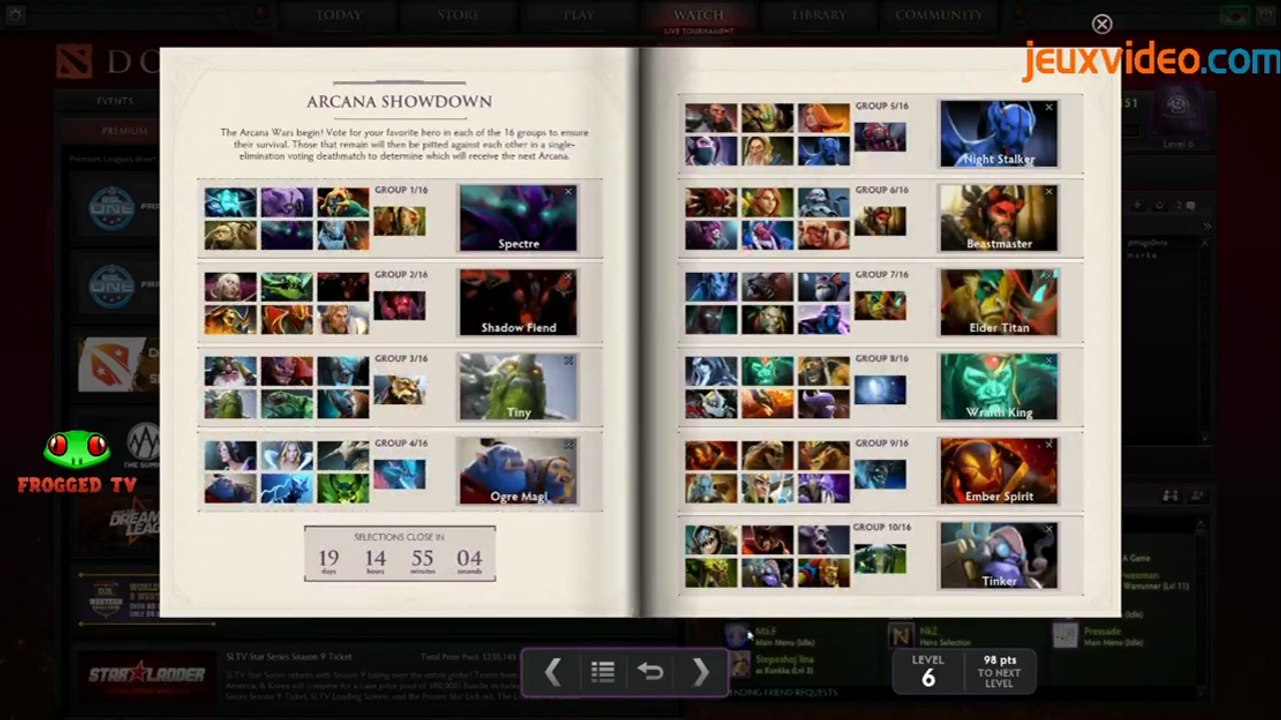Image resolution: width=1281 pixels, height=720 pixels.
Task: Vote Mirana in Group 4/16
Action: 231,456
